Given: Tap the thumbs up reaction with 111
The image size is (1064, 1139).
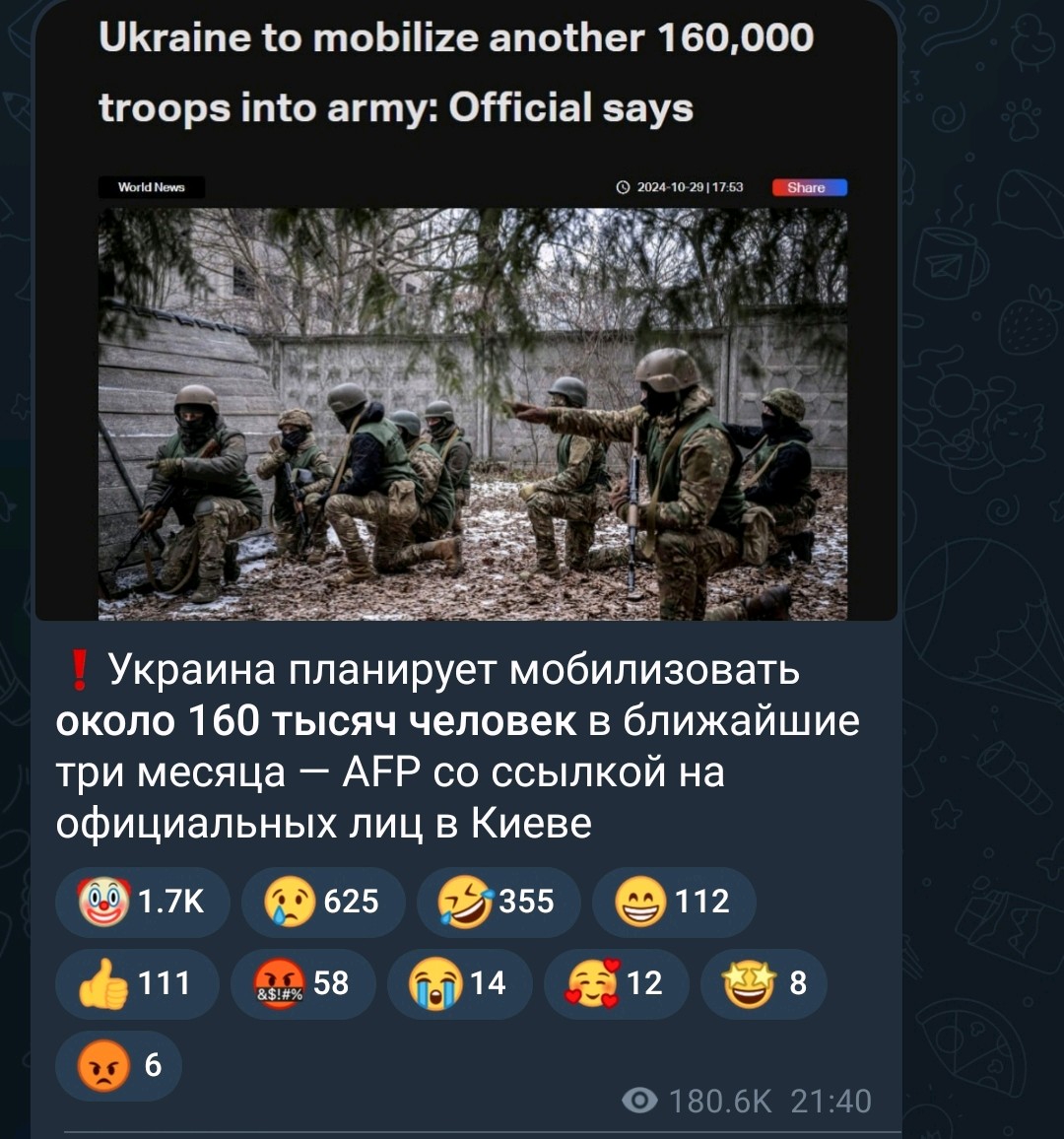Looking at the screenshot, I should pyautogui.click(x=137, y=983).
